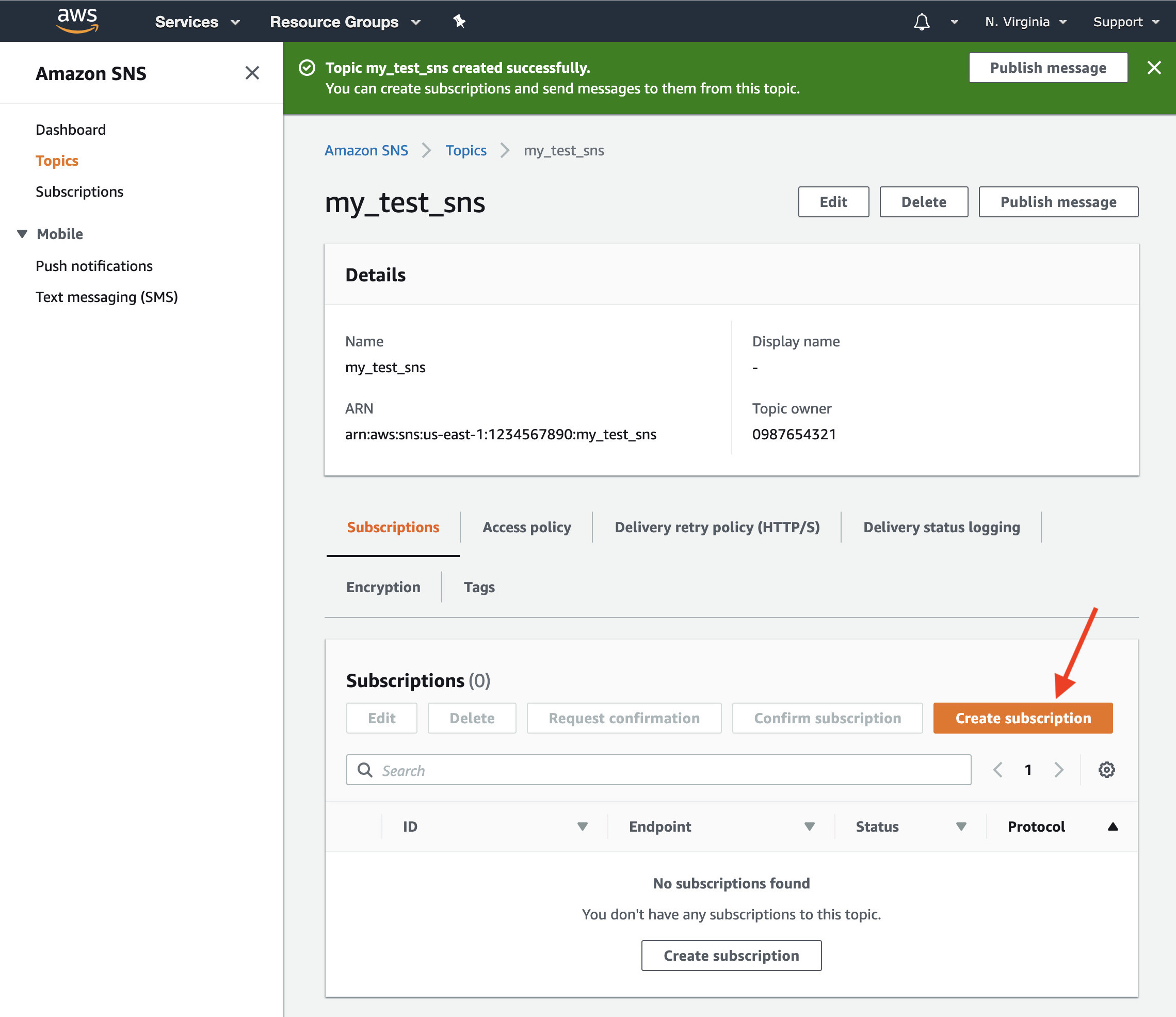1176x1017 pixels.
Task: Click the Amazon SNS breadcrumb link
Action: coord(366,150)
